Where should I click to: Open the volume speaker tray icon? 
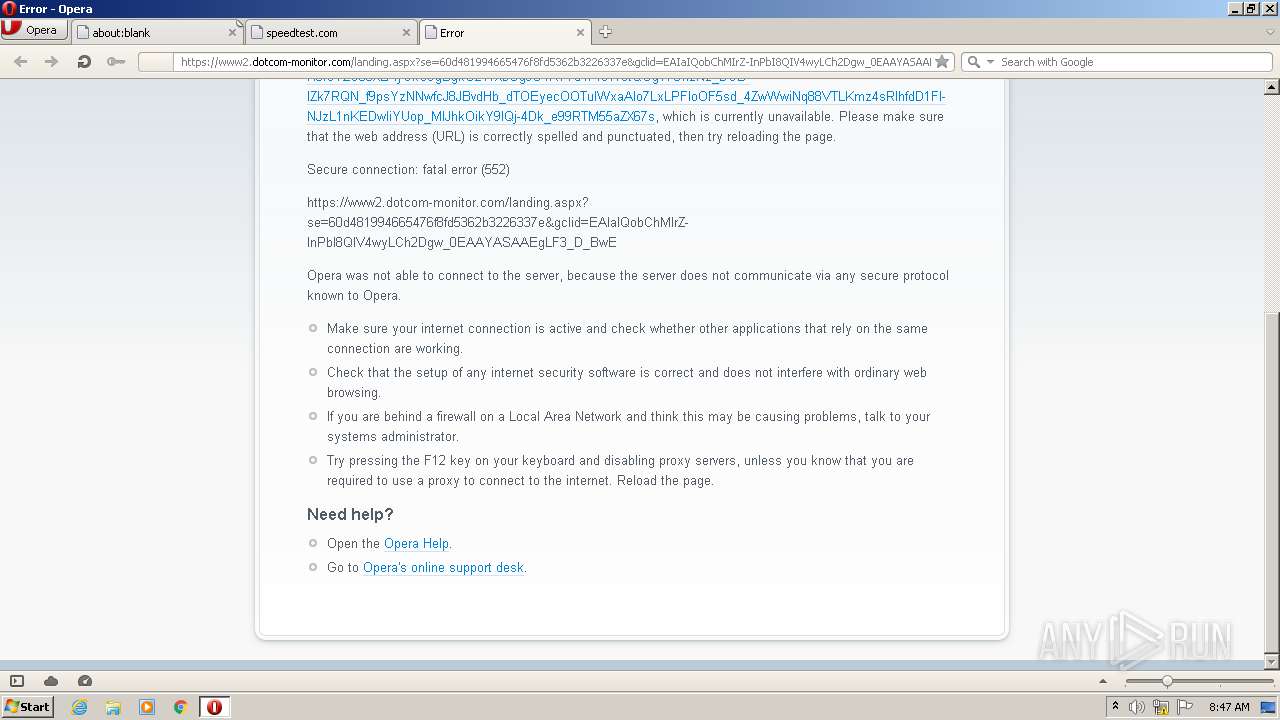tap(1137, 707)
